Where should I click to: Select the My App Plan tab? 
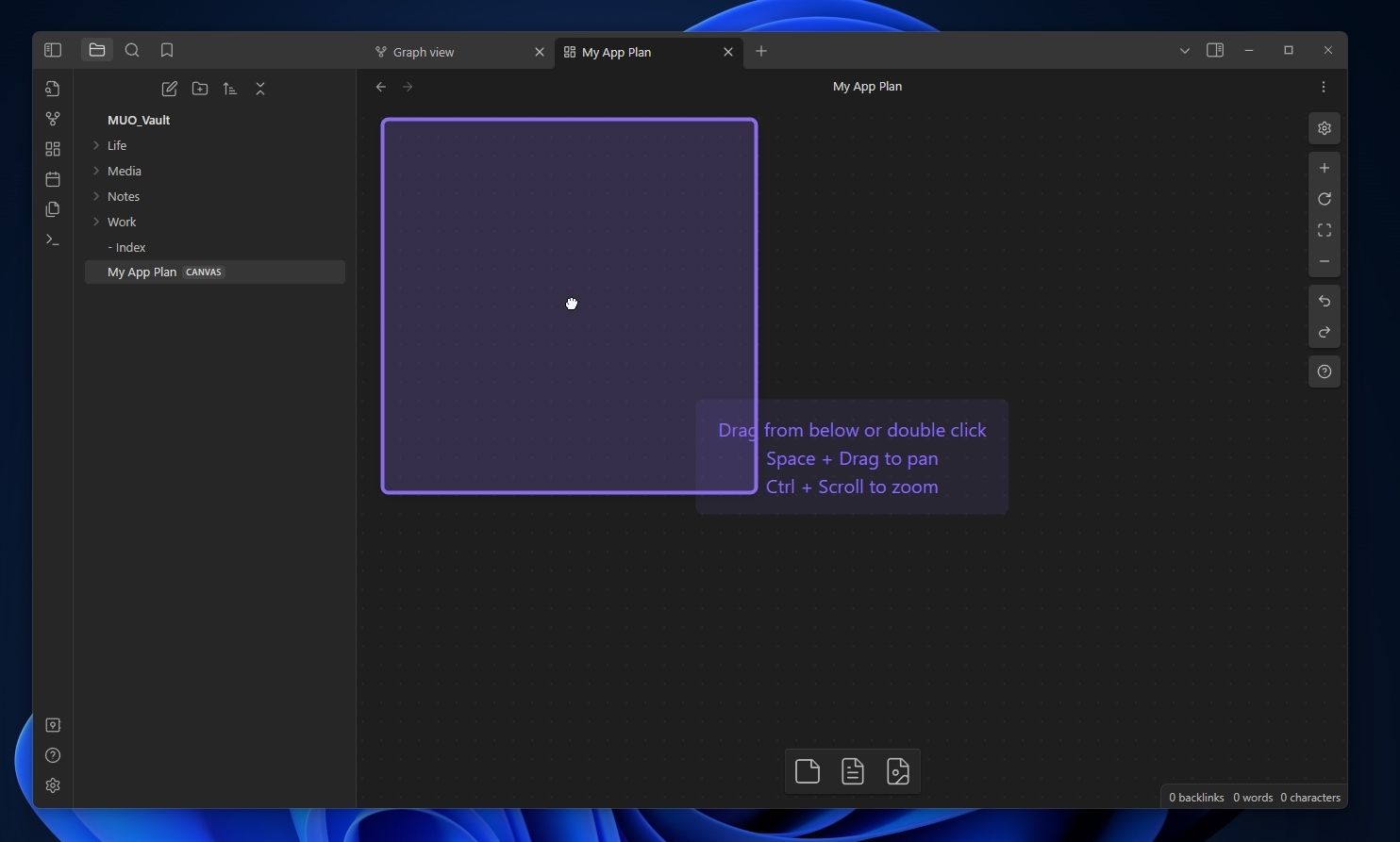(x=618, y=52)
